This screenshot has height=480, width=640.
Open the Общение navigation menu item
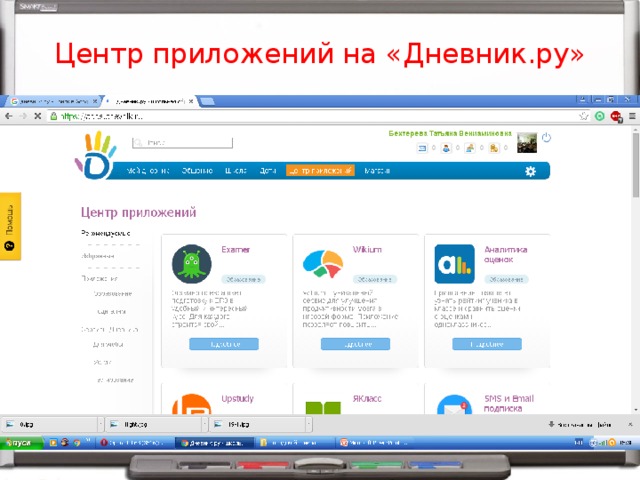(197, 171)
